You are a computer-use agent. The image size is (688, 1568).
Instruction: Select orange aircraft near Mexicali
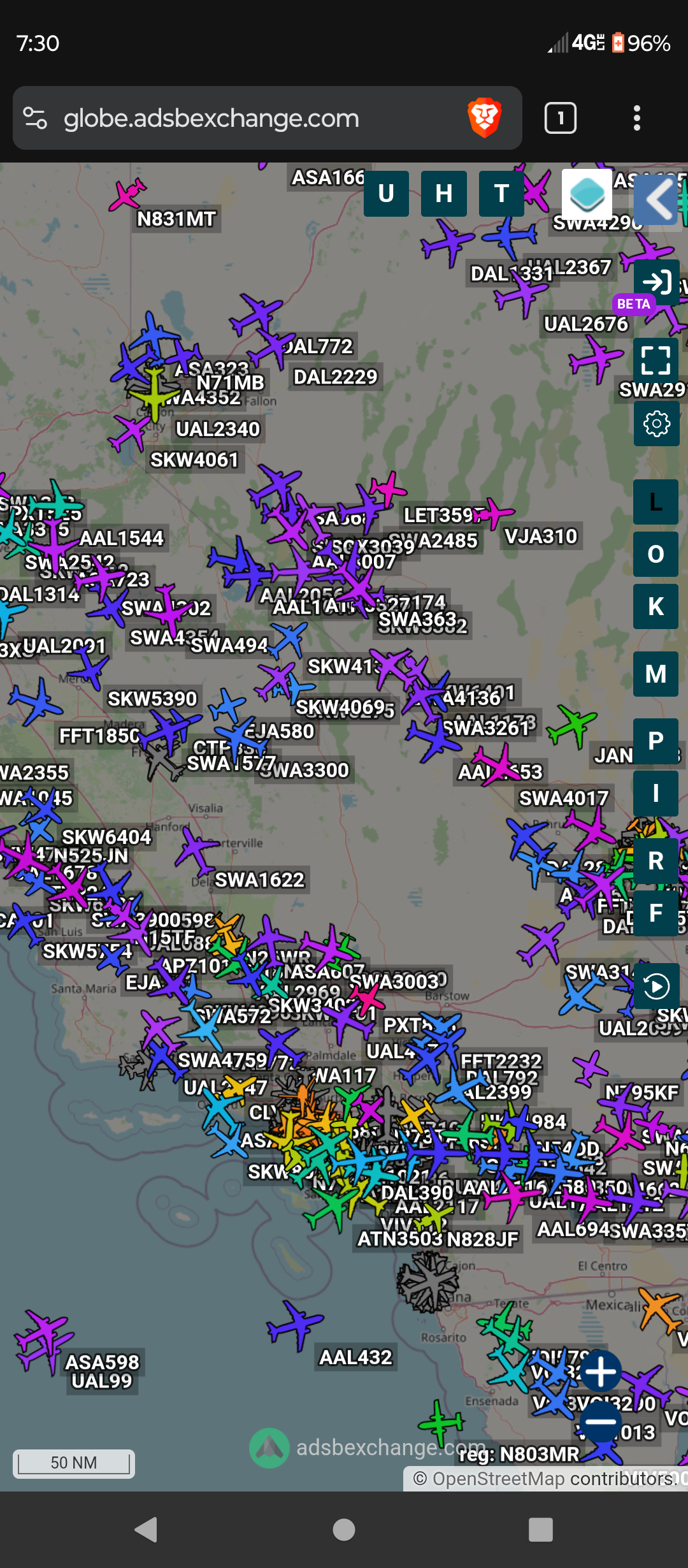tap(661, 1308)
